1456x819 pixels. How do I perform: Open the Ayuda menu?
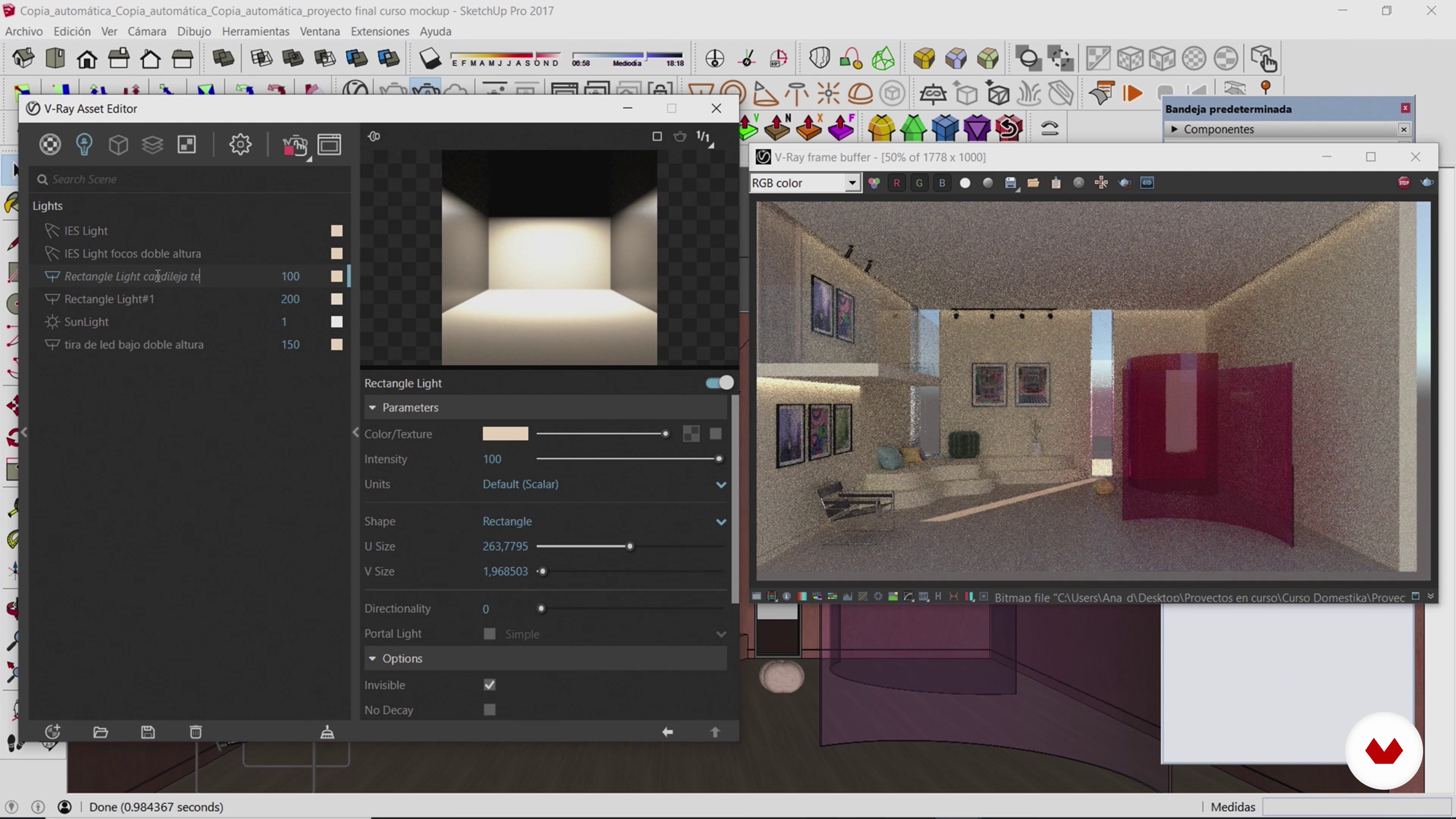pyautogui.click(x=435, y=31)
